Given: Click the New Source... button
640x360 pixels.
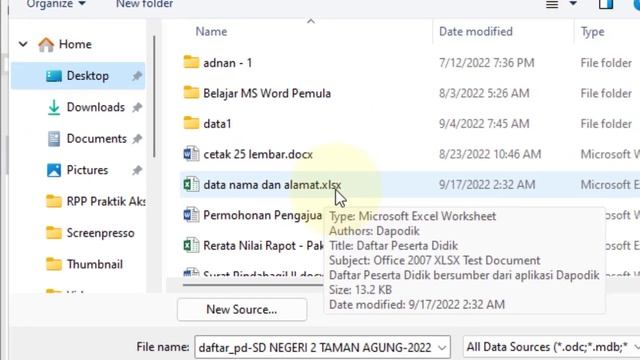Looking at the screenshot, I should tap(242, 310).
